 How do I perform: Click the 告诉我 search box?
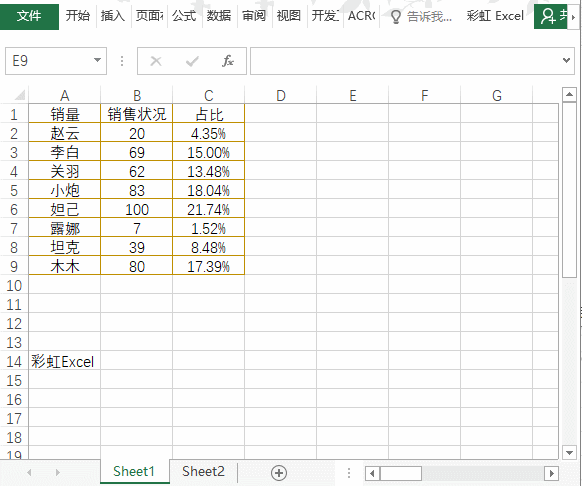(429, 16)
